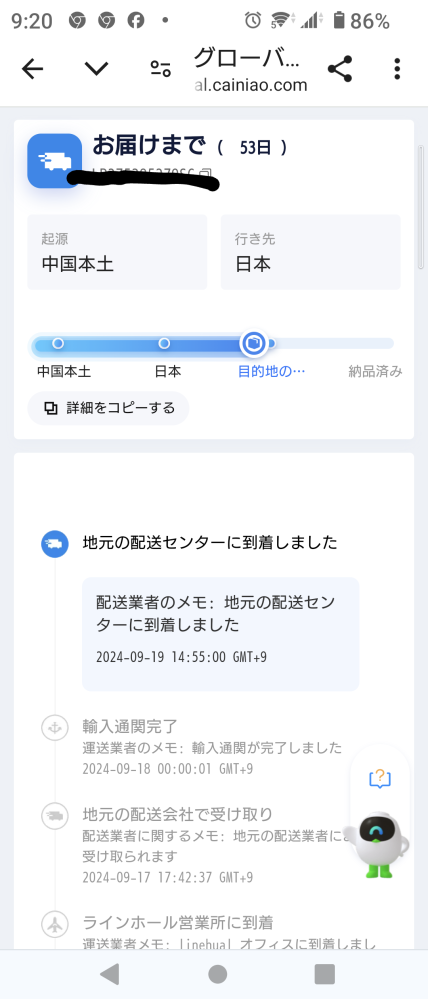Tap the 輸入通関完了 anchor icon
Screen dimensions: 428x999
[x=55, y=728]
